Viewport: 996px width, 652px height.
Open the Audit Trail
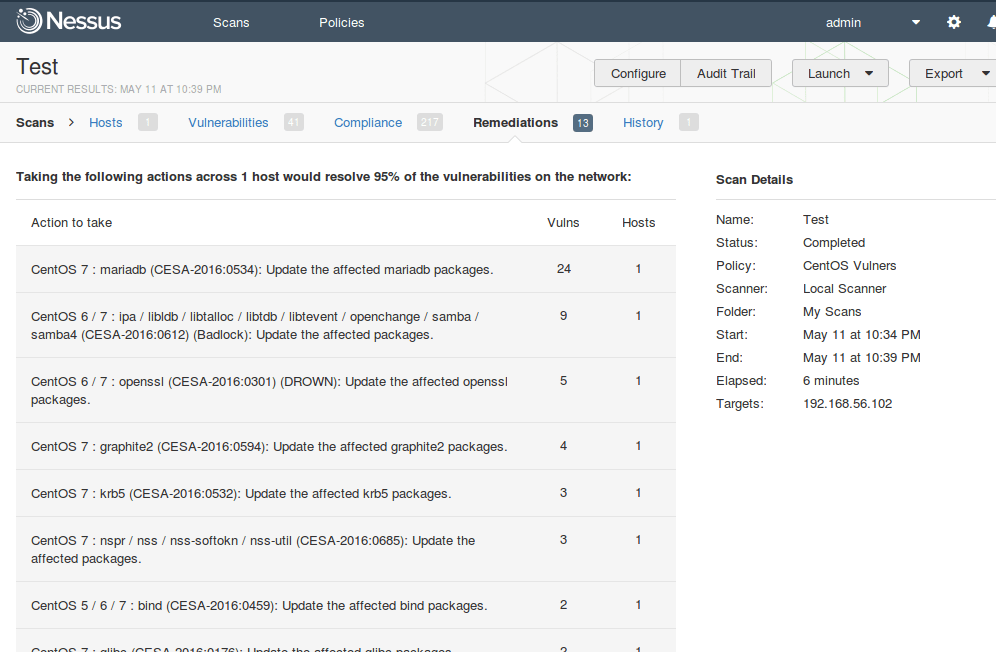tap(725, 72)
